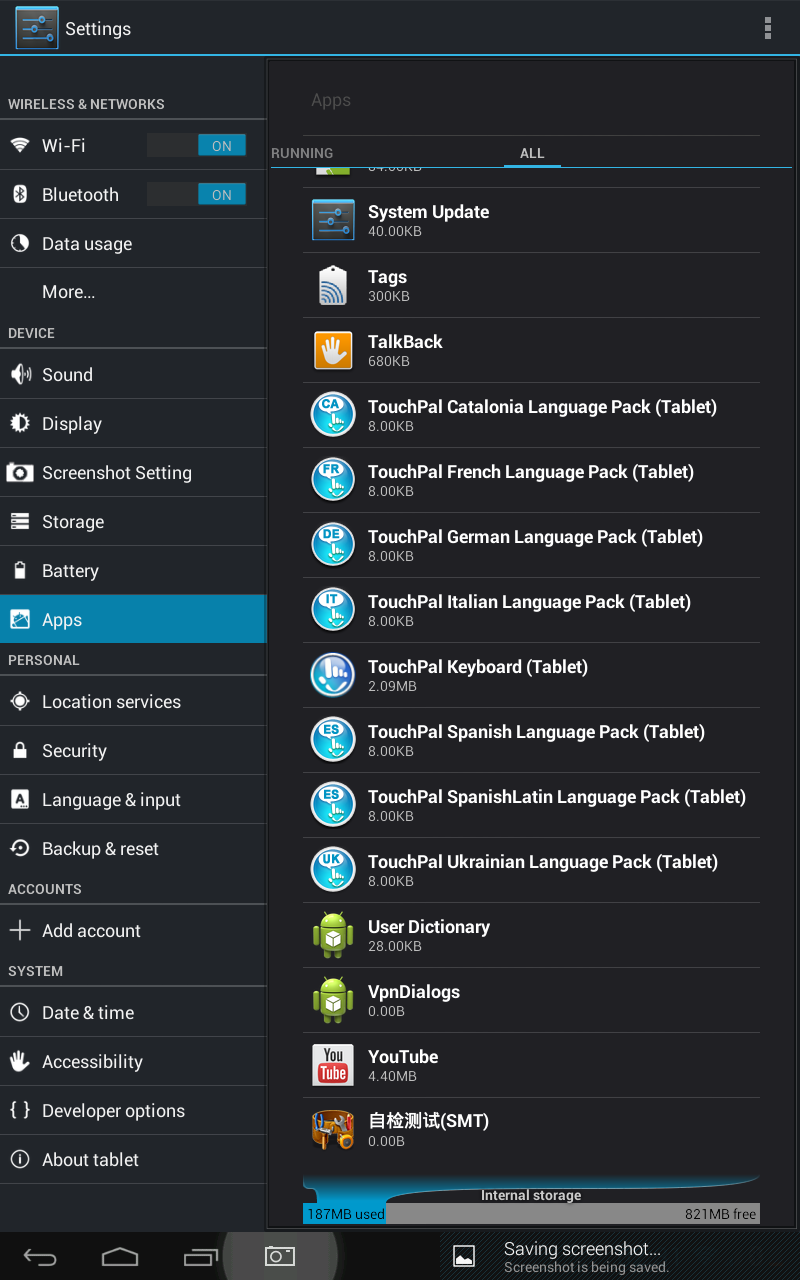Tap the Display brightness icon
The width and height of the screenshot is (800, 1280).
pos(20,423)
